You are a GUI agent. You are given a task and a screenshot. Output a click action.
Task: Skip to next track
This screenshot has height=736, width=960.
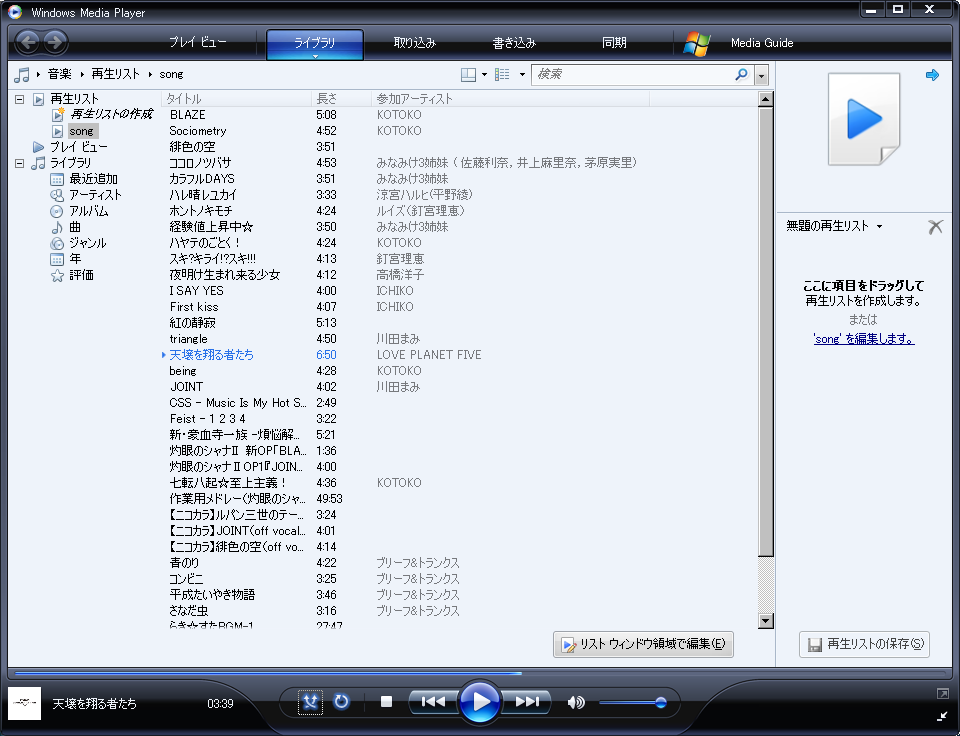pyautogui.click(x=527, y=702)
